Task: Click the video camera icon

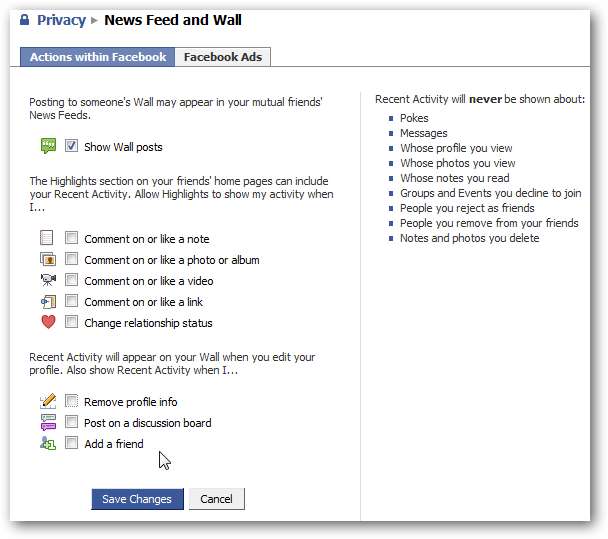Action: coord(47,280)
